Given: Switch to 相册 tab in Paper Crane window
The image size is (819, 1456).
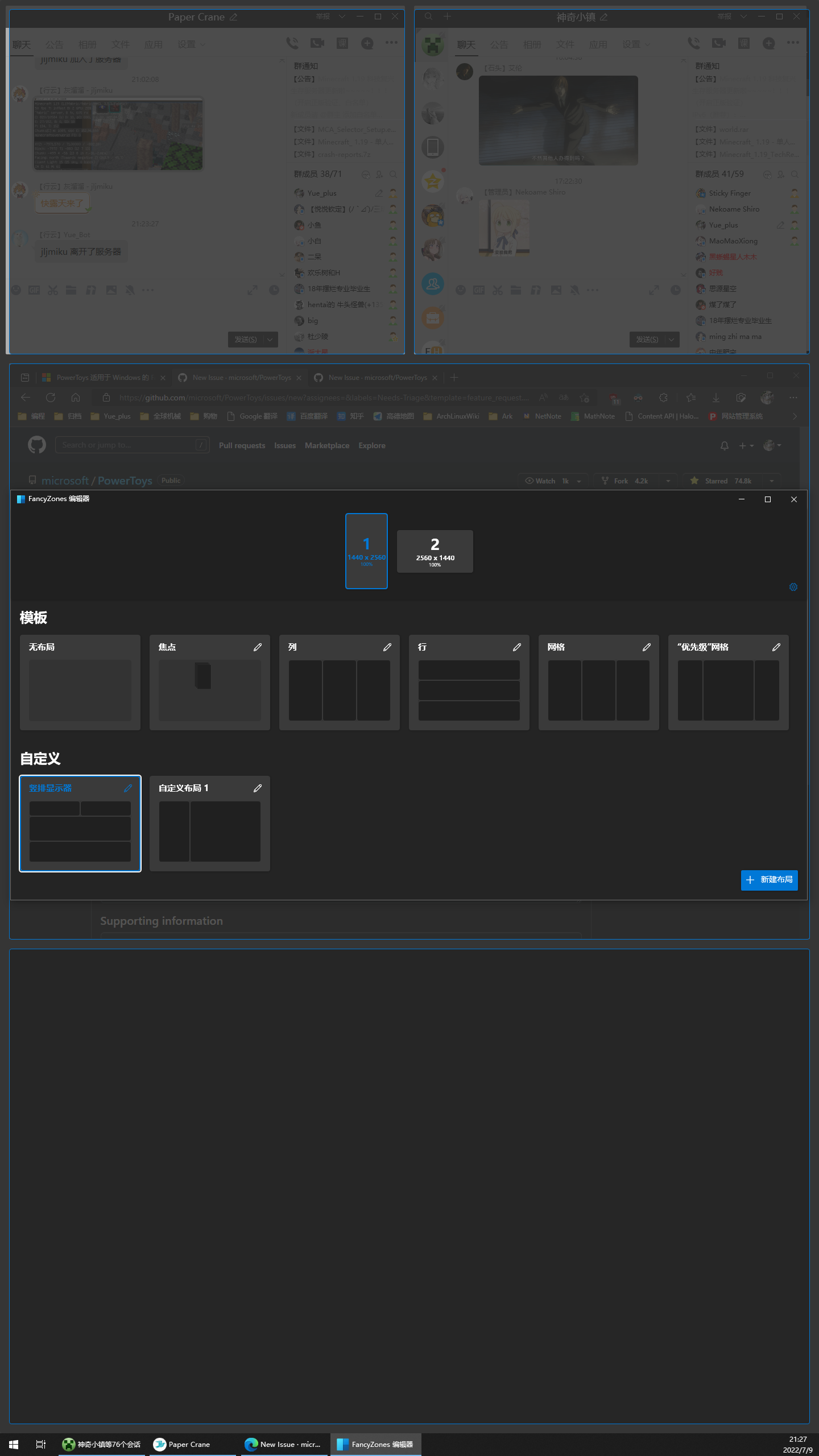Looking at the screenshot, I should [x=88, y=44].
